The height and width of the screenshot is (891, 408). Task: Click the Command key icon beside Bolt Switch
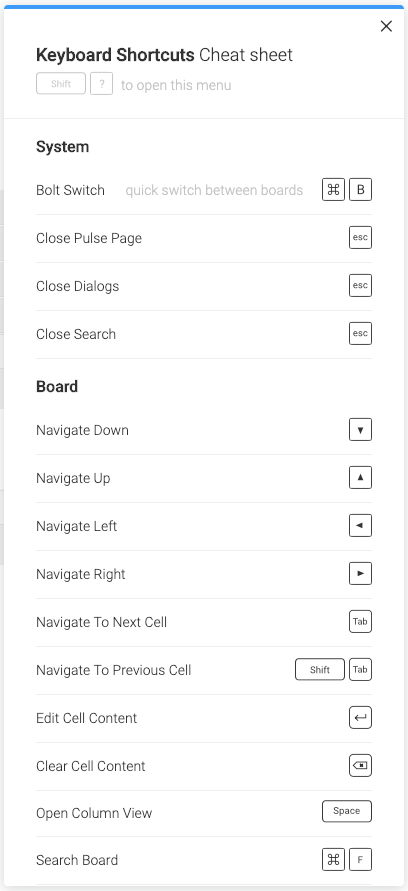tap(334, 190)
